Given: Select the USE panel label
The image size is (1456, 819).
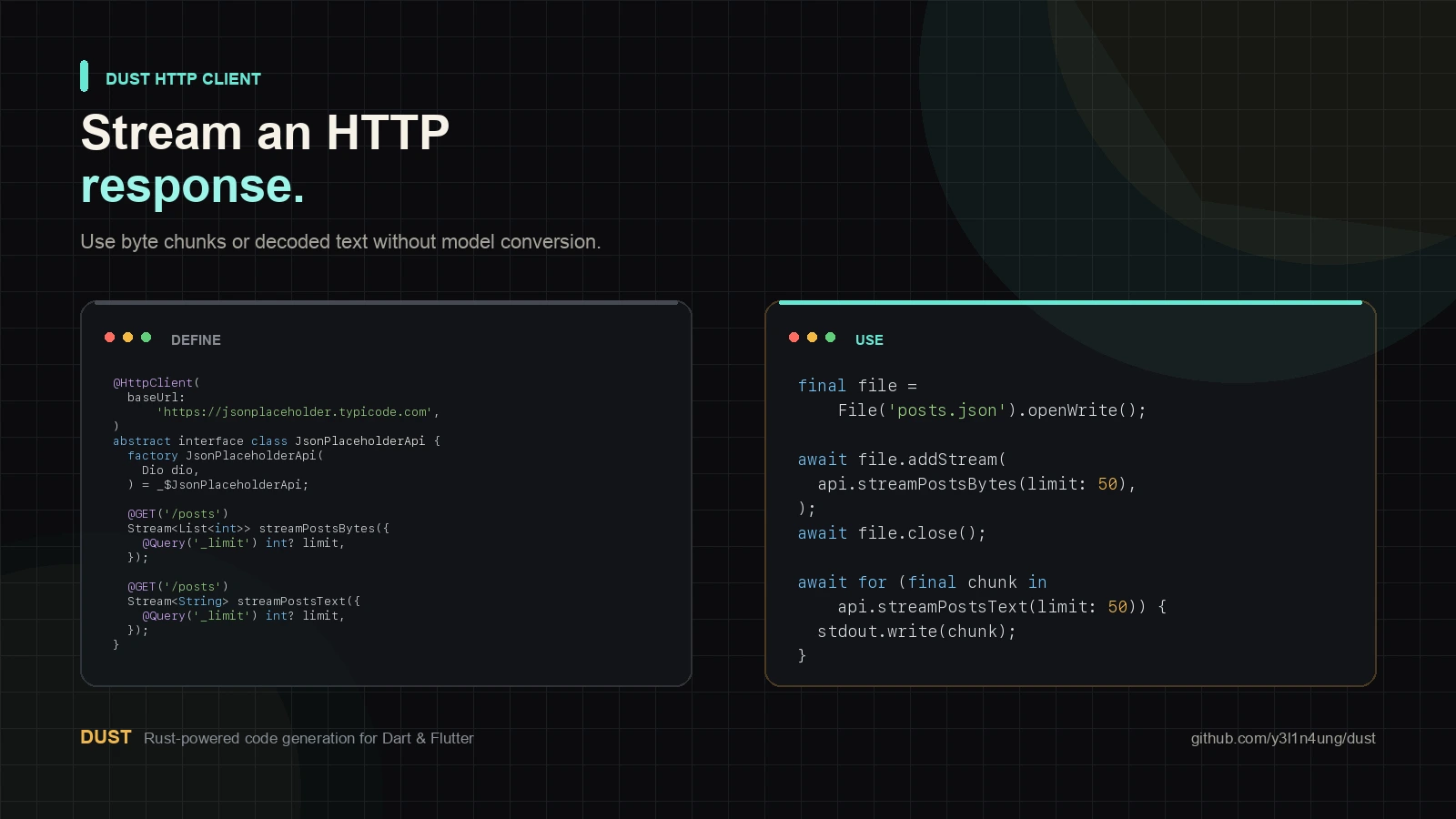Looking at the screenshot, I should click(x=869, y=340).
